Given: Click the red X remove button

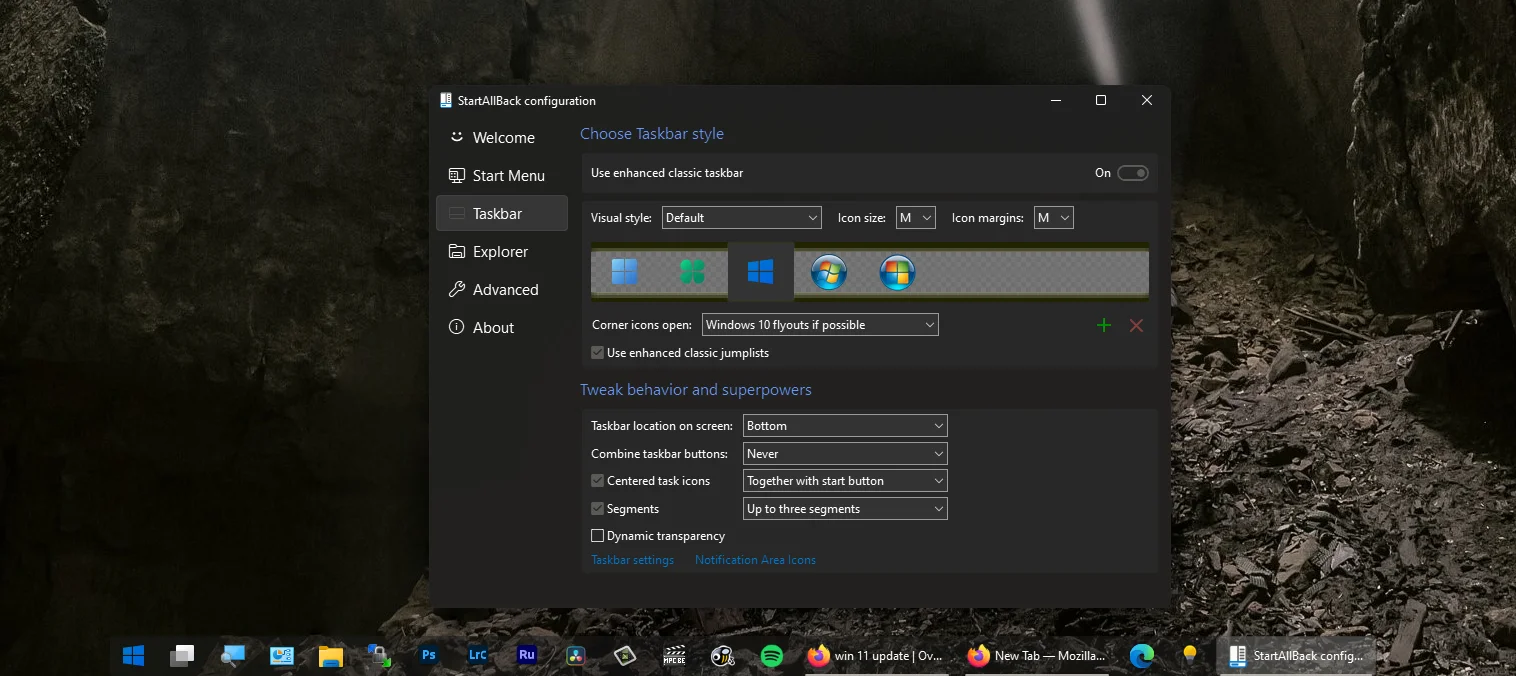Looking at the screenshot, I should [1136, 325].
